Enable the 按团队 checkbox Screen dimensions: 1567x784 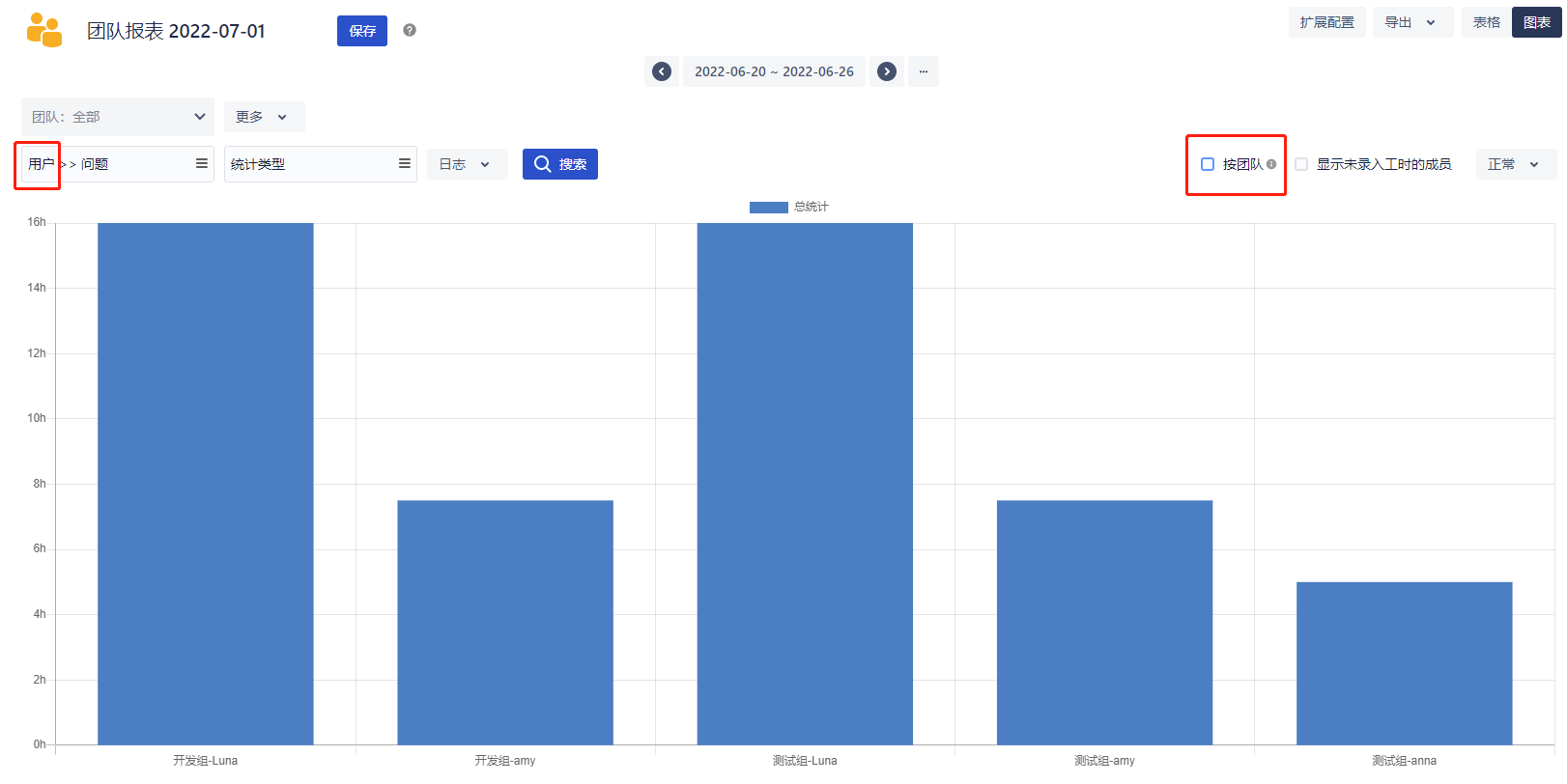click(1208, 164)
